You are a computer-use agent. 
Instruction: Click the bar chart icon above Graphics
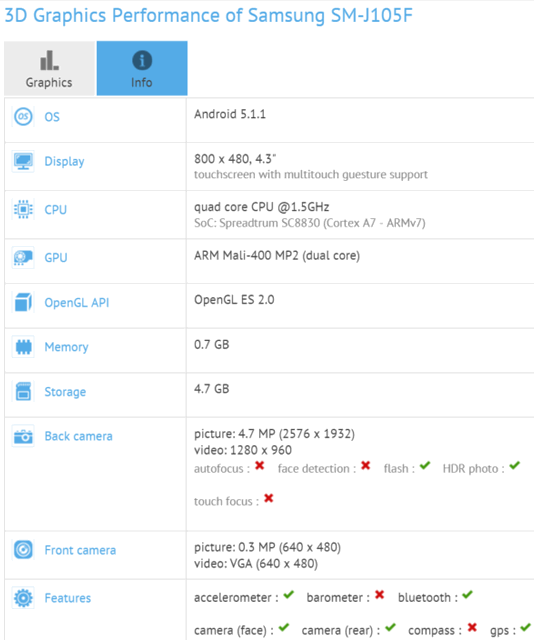(x=49, y=60)
